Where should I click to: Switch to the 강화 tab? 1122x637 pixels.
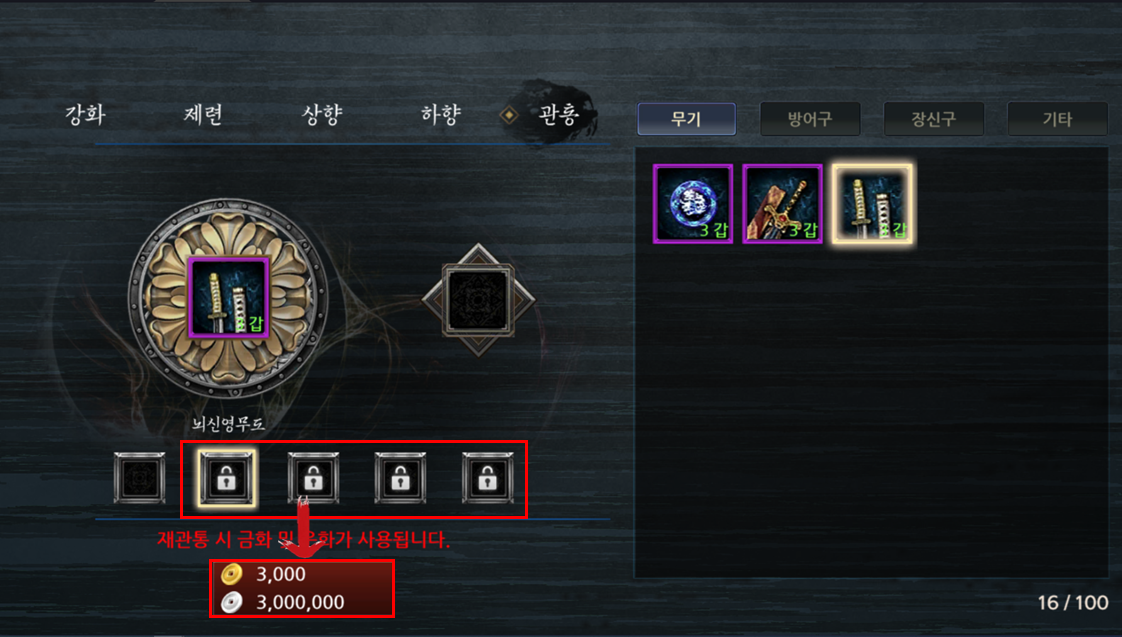85,115
